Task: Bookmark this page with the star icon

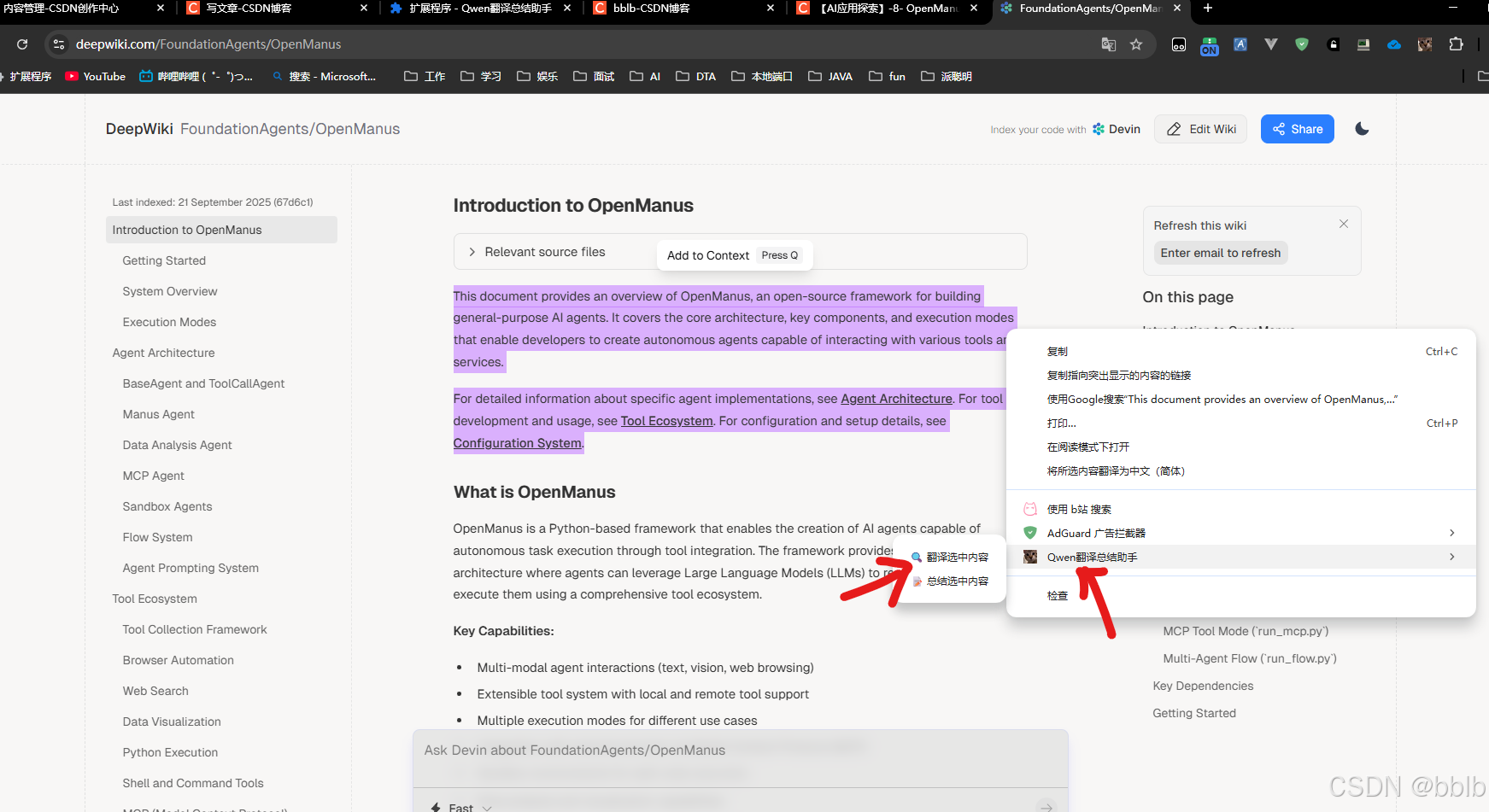Action: (1136, 44)
